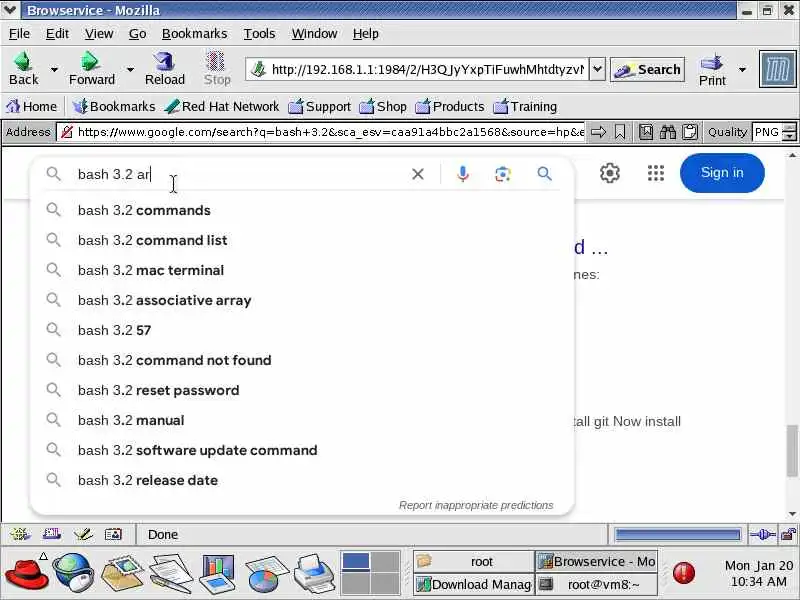Screen dimensions: 800x600
Task: Open Google quick settings gear
Action: tap(610, 173)
